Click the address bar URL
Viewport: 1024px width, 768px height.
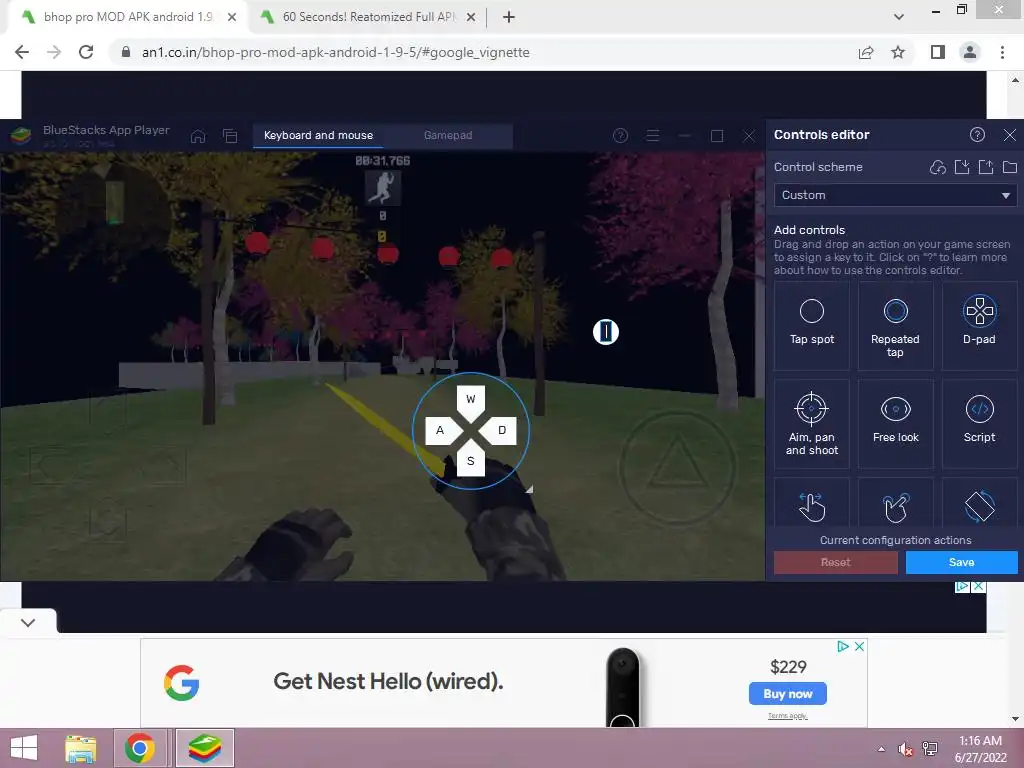point(336,52)
